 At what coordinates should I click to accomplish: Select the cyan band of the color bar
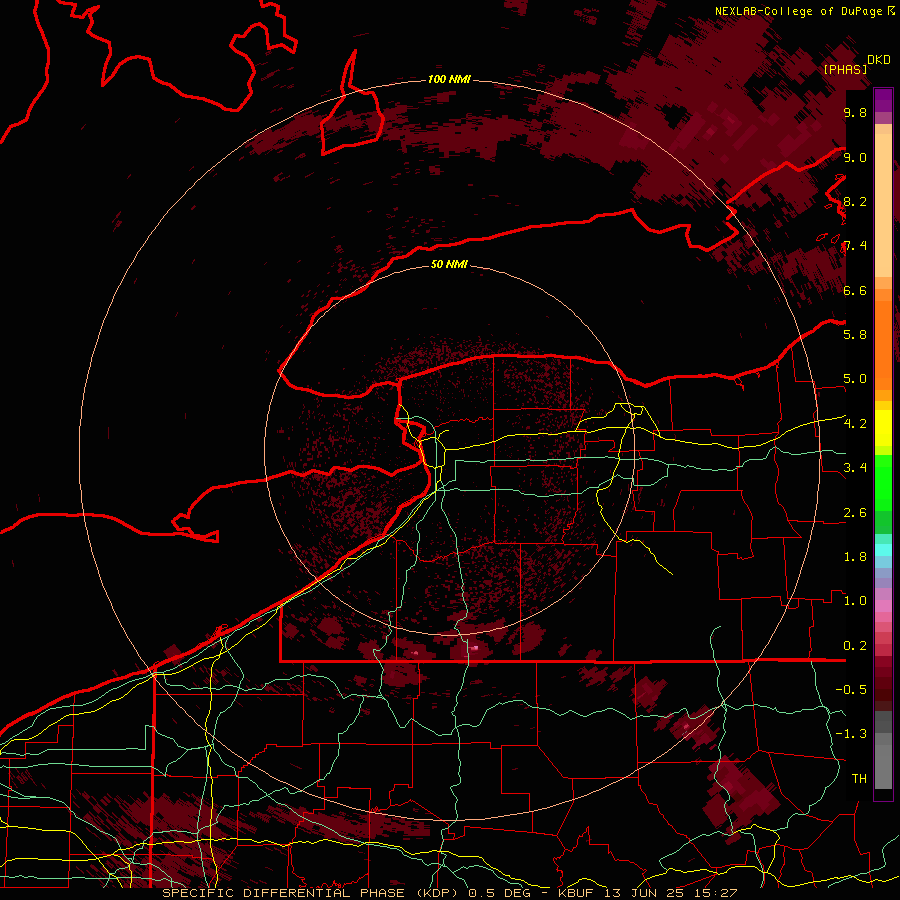(x=883, y=550)
